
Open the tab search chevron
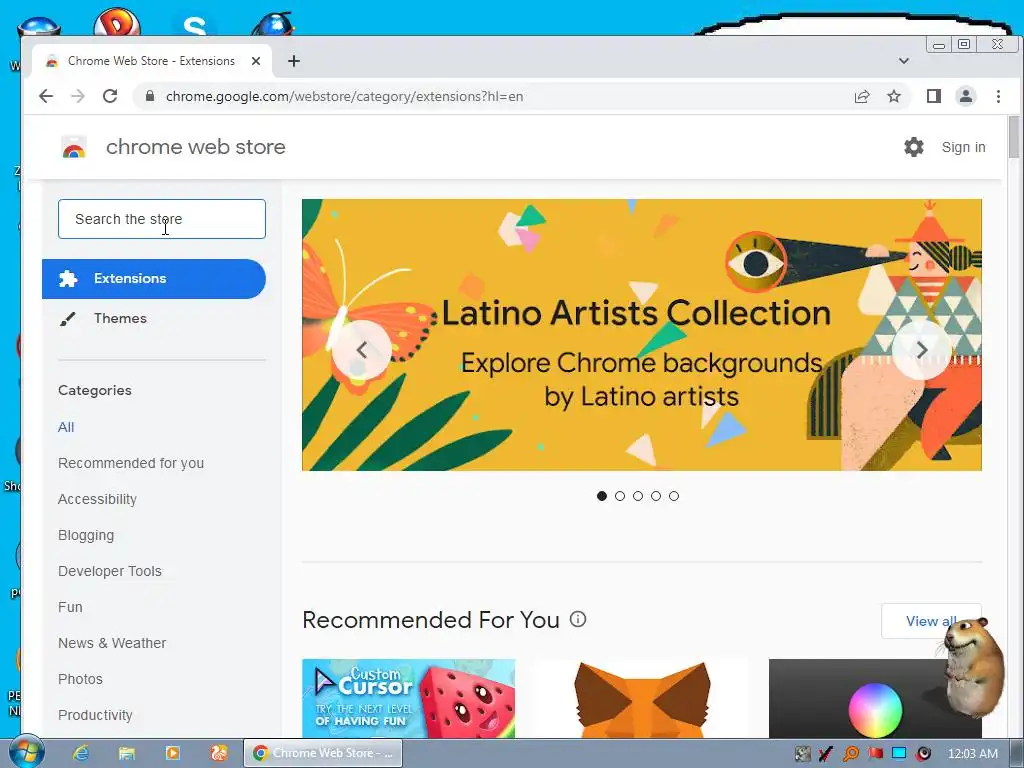pyautogui.click(x=904, y=61)
